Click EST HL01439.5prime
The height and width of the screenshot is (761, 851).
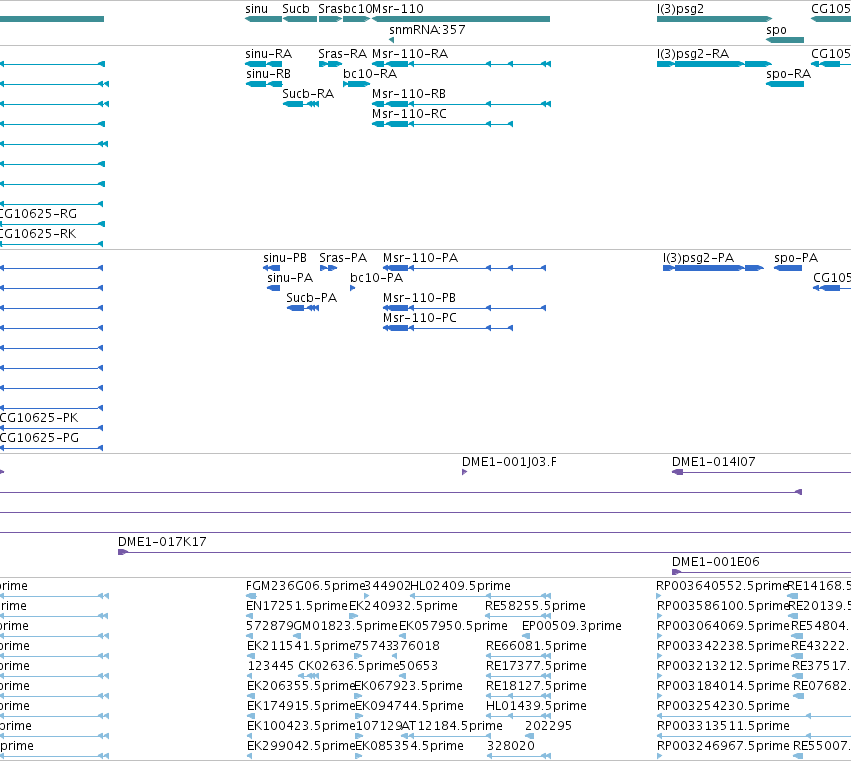[536, 706]
